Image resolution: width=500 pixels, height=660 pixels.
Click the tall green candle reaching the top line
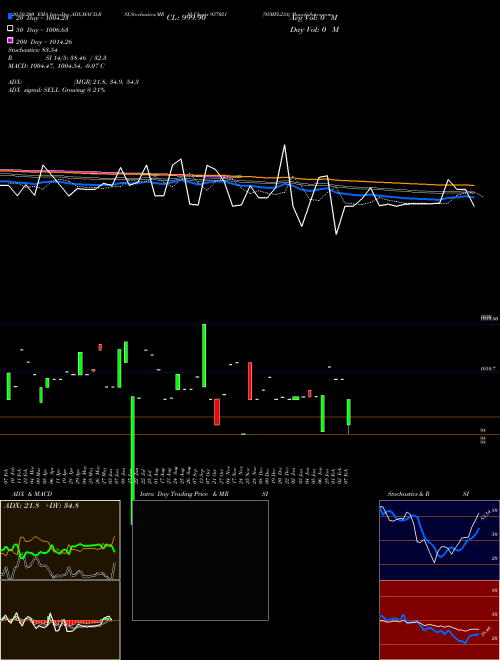204,355
